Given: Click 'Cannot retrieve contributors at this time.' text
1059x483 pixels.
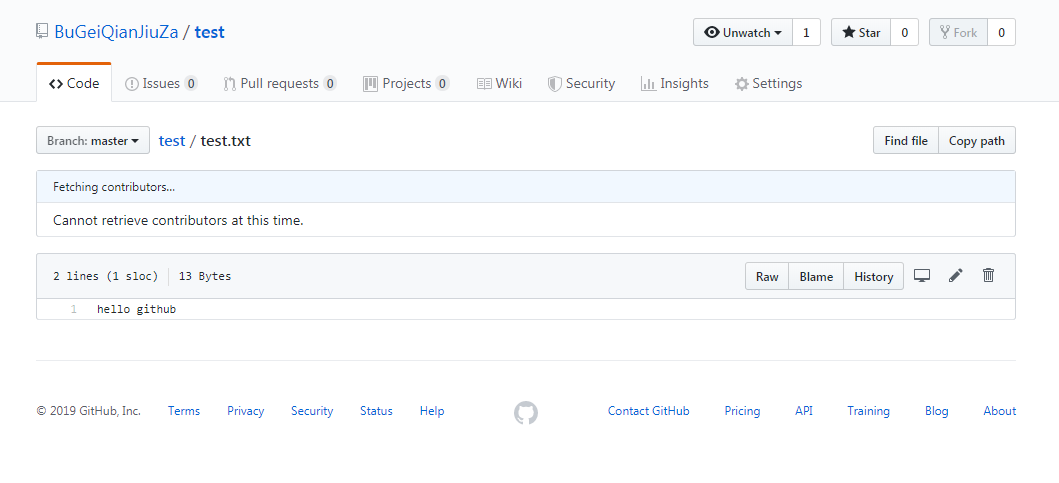Looking at the screenshot, I should [x=178, y=220].
